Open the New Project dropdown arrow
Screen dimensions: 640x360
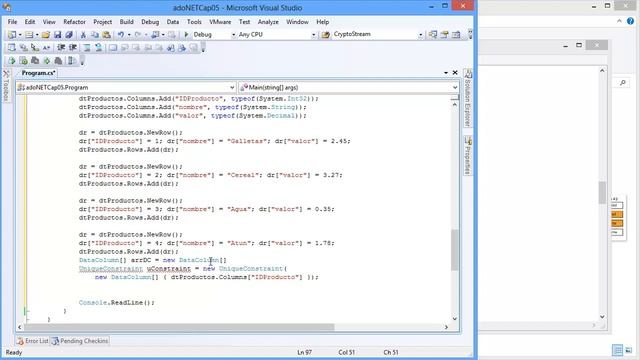(20, 35)
